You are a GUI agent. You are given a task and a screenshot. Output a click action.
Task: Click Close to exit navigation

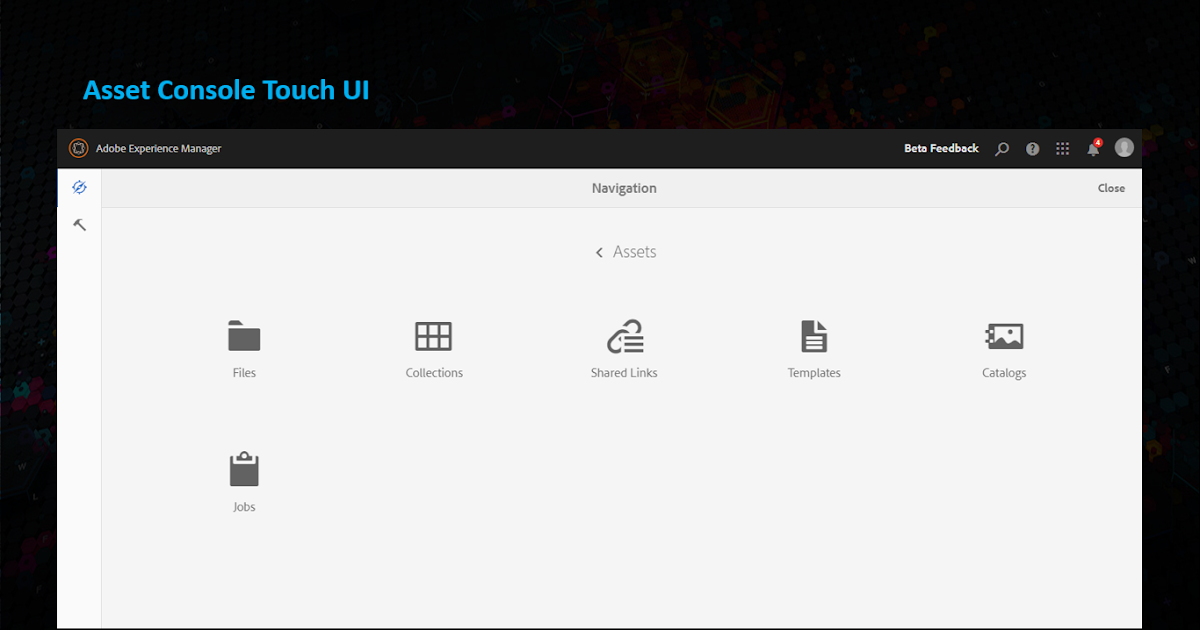pyautogui.click(x=1111, y=188)
